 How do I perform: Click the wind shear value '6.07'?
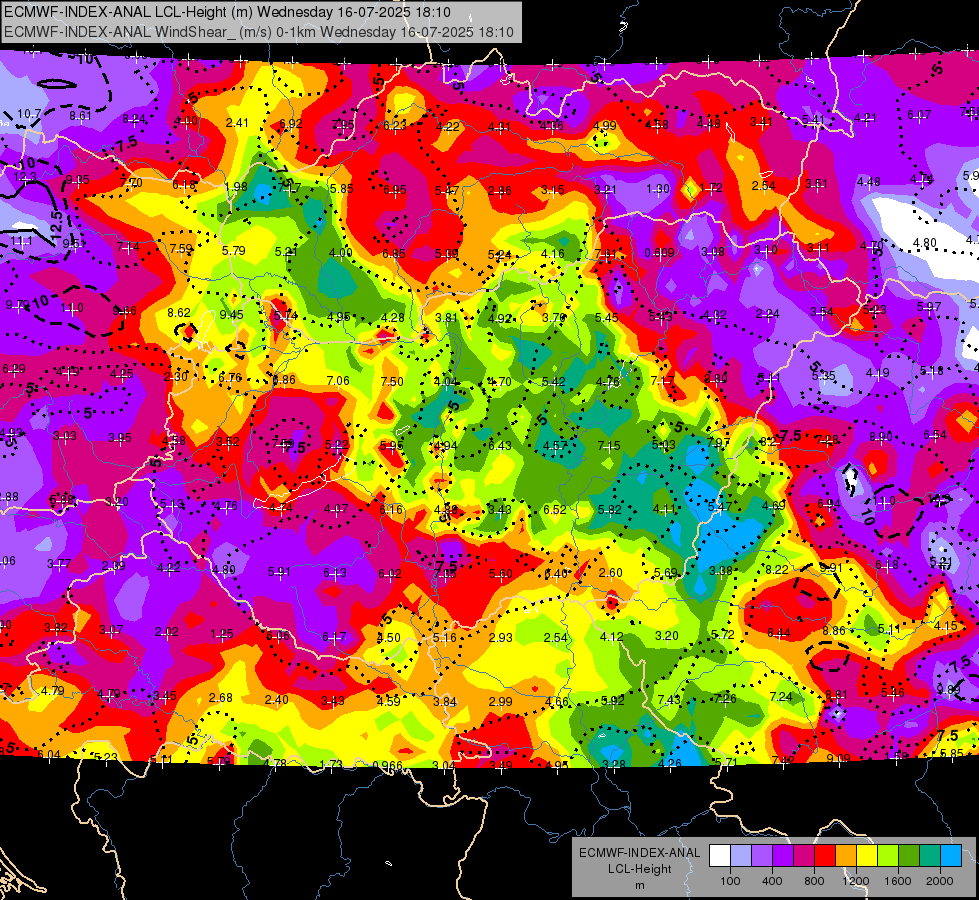point(919,115)
